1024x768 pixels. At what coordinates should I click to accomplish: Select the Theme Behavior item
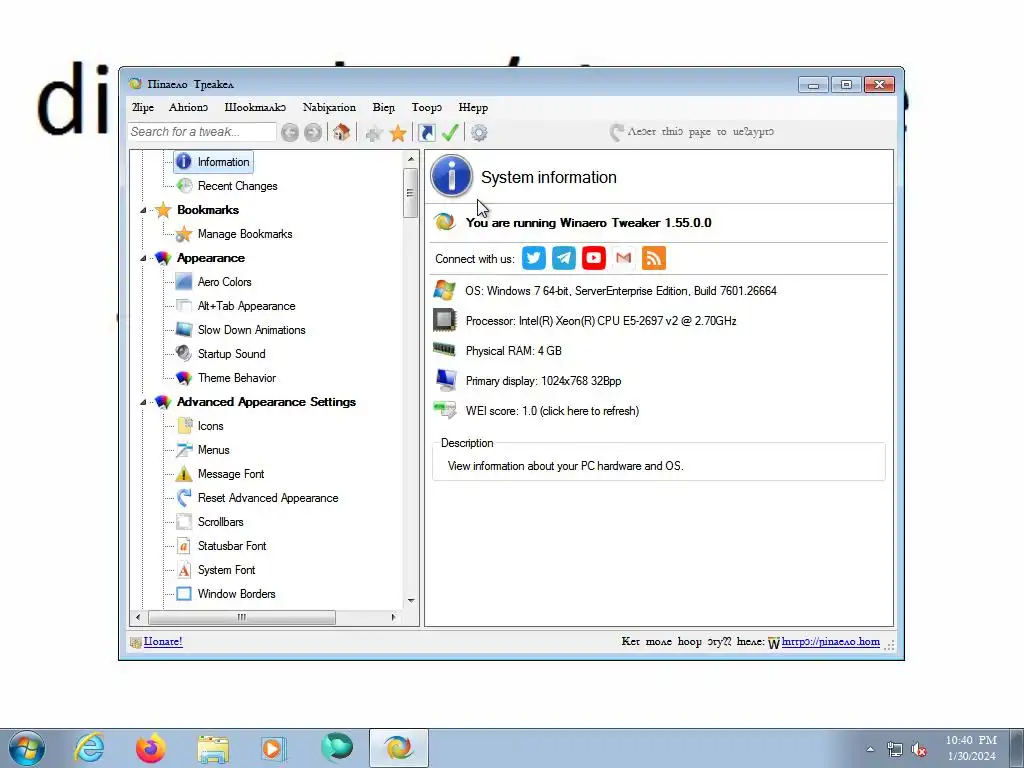(236, 378)
